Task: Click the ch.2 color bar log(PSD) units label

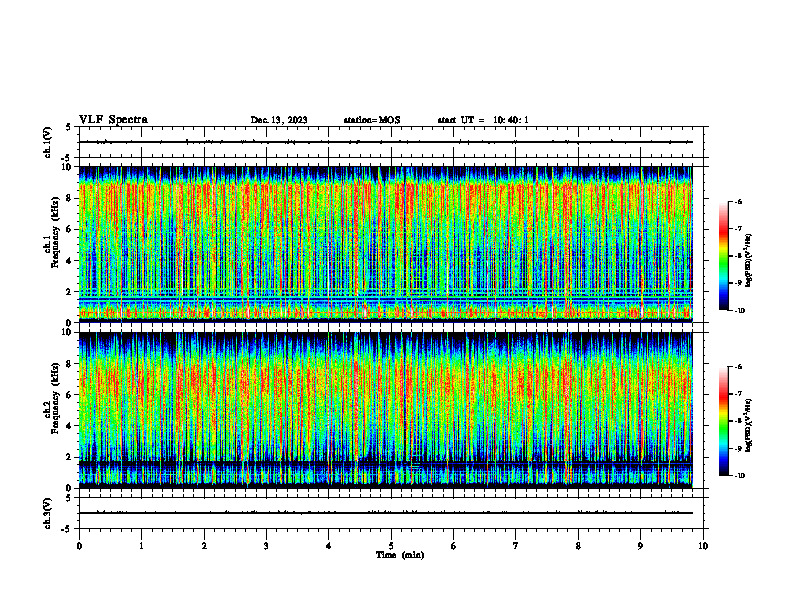Action: point(749,426)
